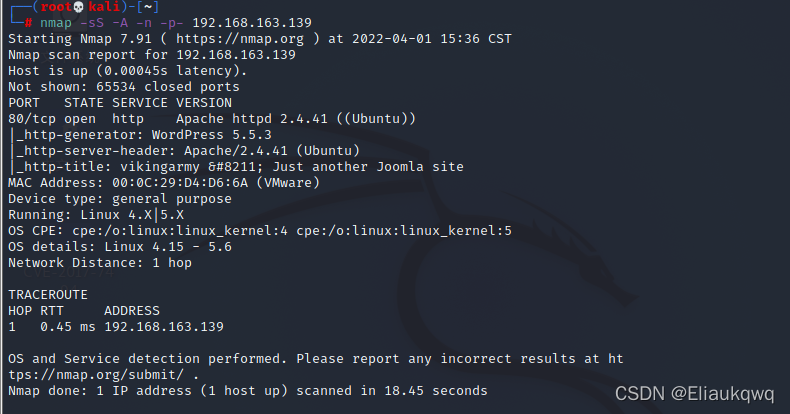This screenshot has height=414, width=790.
Task: Click the CSDN @Eliaukqwq watermark
Action: 695,393
